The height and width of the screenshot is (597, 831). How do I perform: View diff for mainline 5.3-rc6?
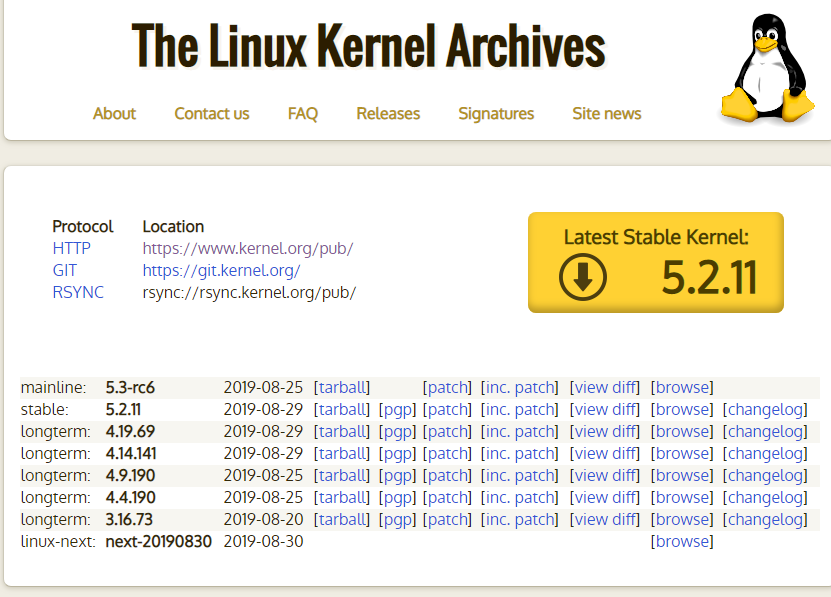point(605,388)
